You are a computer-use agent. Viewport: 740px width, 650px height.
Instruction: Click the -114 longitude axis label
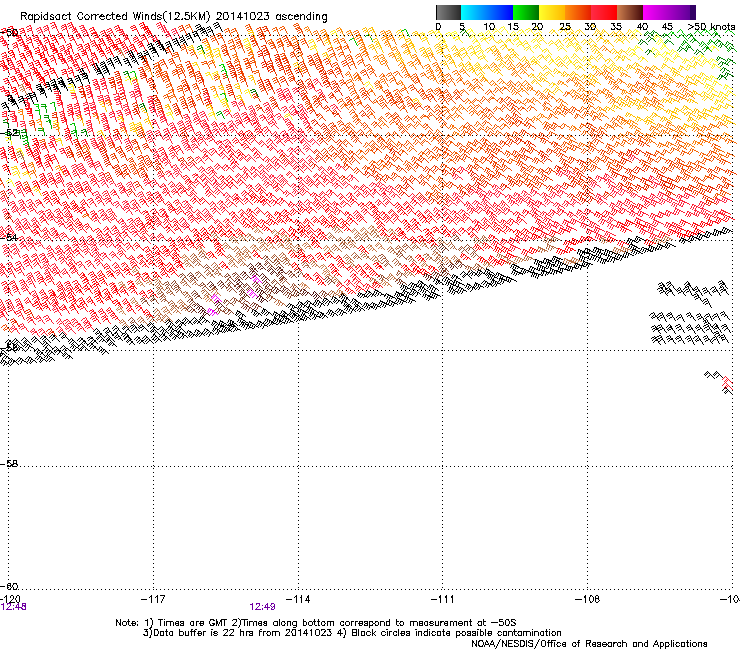298,599
